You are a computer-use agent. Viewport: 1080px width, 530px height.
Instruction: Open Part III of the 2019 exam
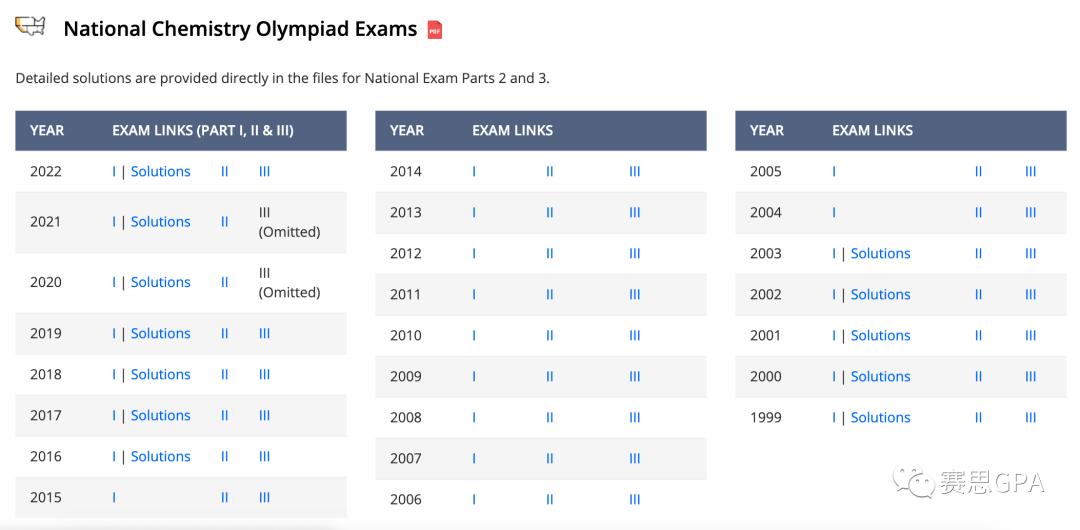pos(264,333)
